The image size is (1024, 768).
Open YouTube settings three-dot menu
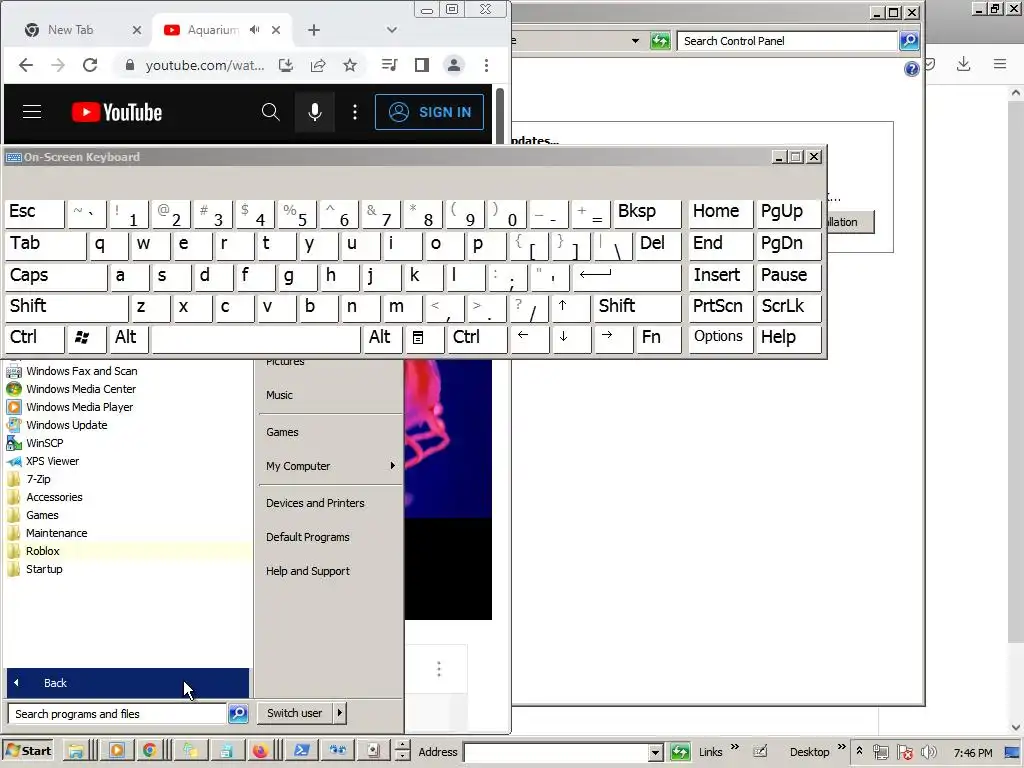(x=355, y=112)
